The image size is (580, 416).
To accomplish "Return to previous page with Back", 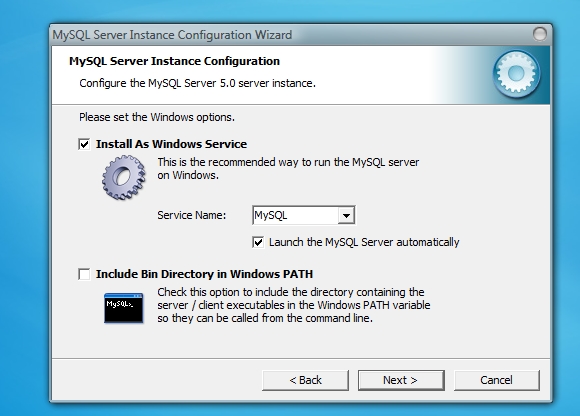I will pos(306,380).
